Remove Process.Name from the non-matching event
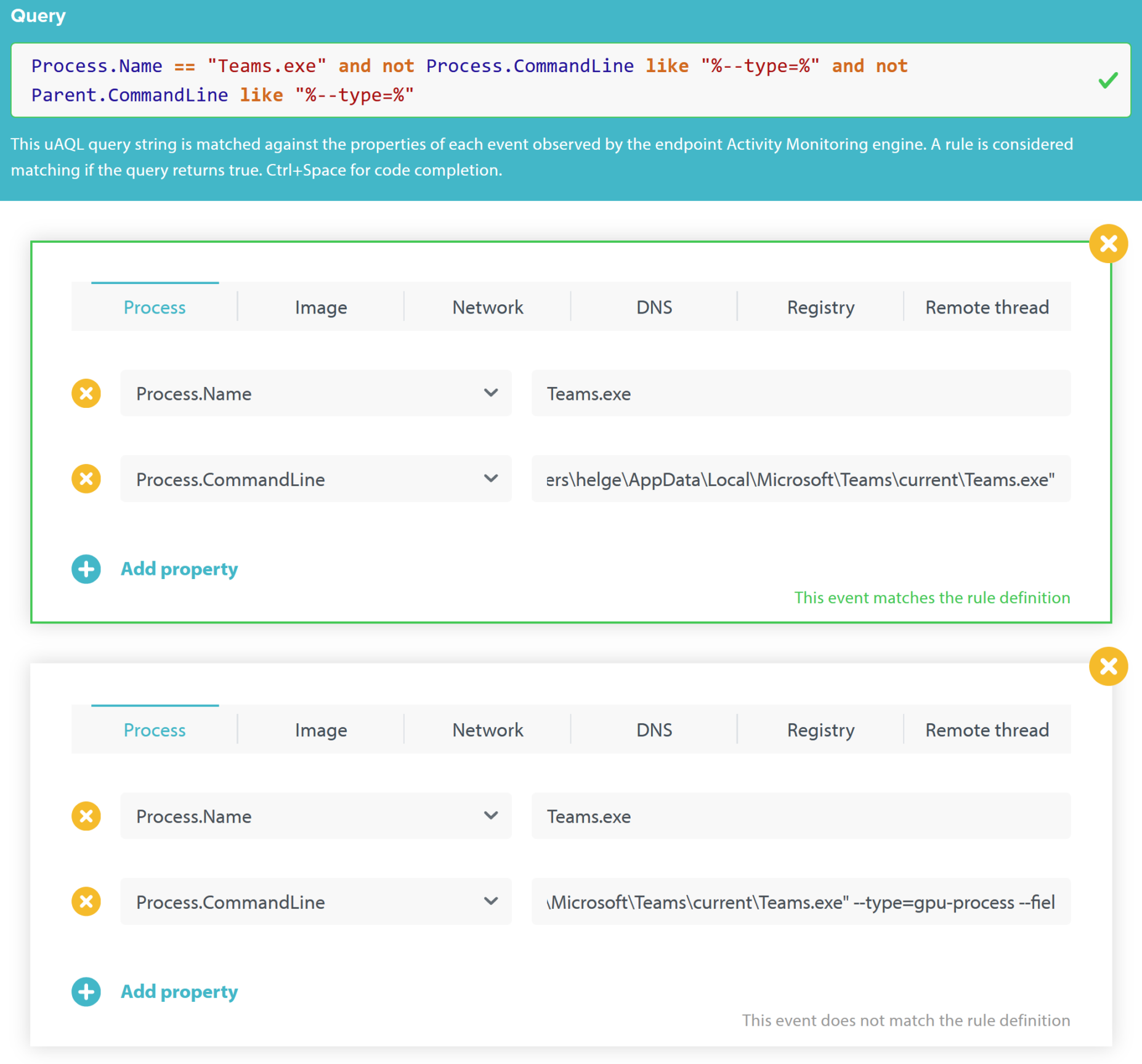Image resolution: width=1142 pixels, height=1064 pixels. tap(86, 816)
